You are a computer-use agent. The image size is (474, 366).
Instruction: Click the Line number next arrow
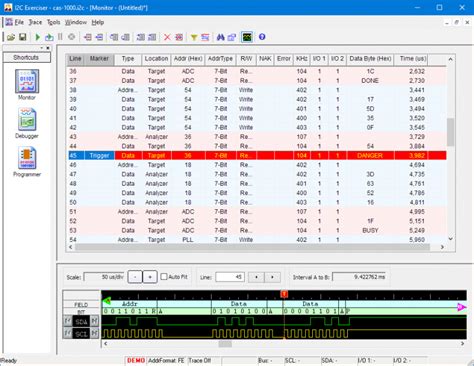pyautogui.click(x=272, y=277)
